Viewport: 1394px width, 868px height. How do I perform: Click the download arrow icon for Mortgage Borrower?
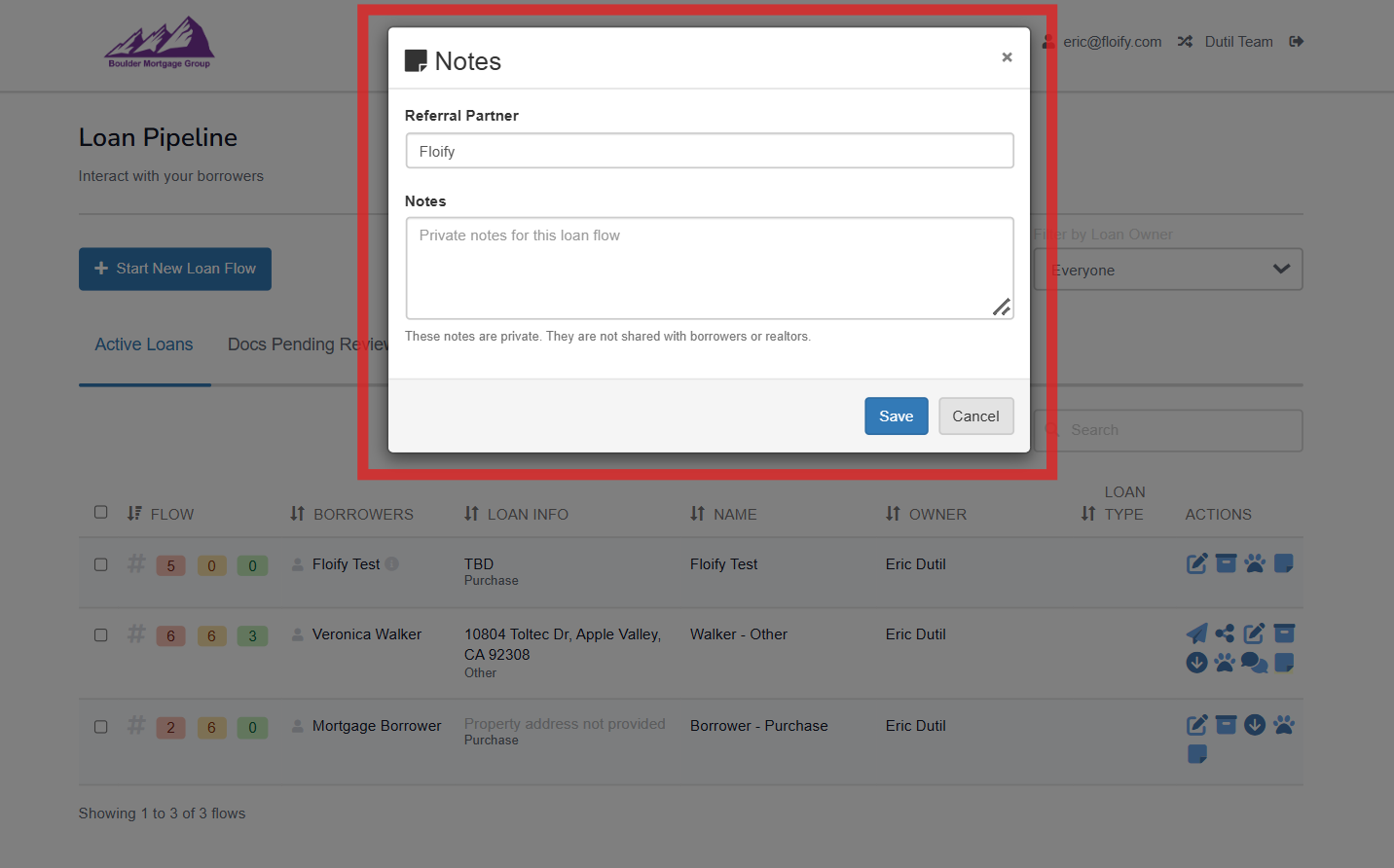click(x=1255, y=725)
